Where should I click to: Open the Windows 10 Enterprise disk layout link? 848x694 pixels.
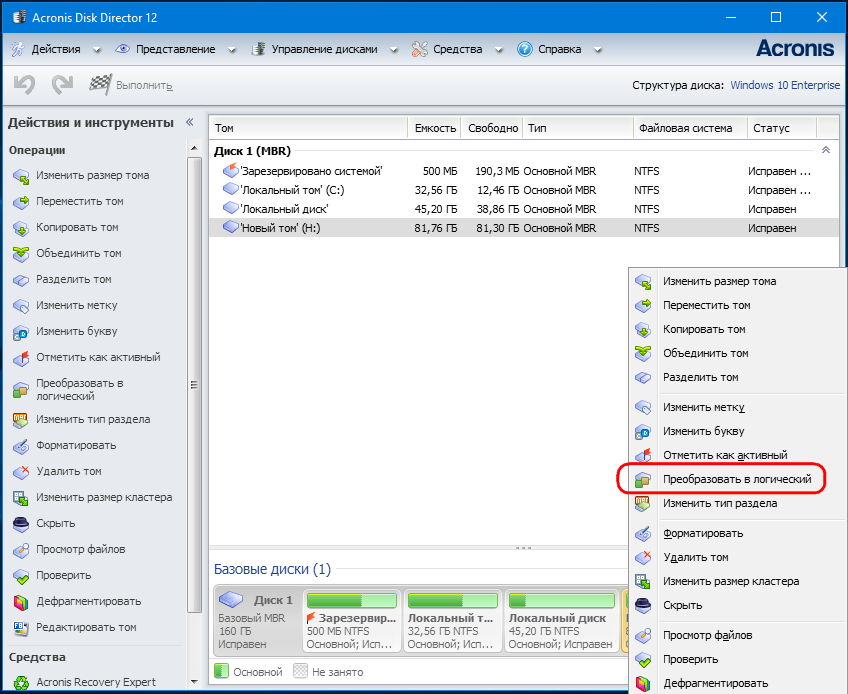tap(785, 86)
